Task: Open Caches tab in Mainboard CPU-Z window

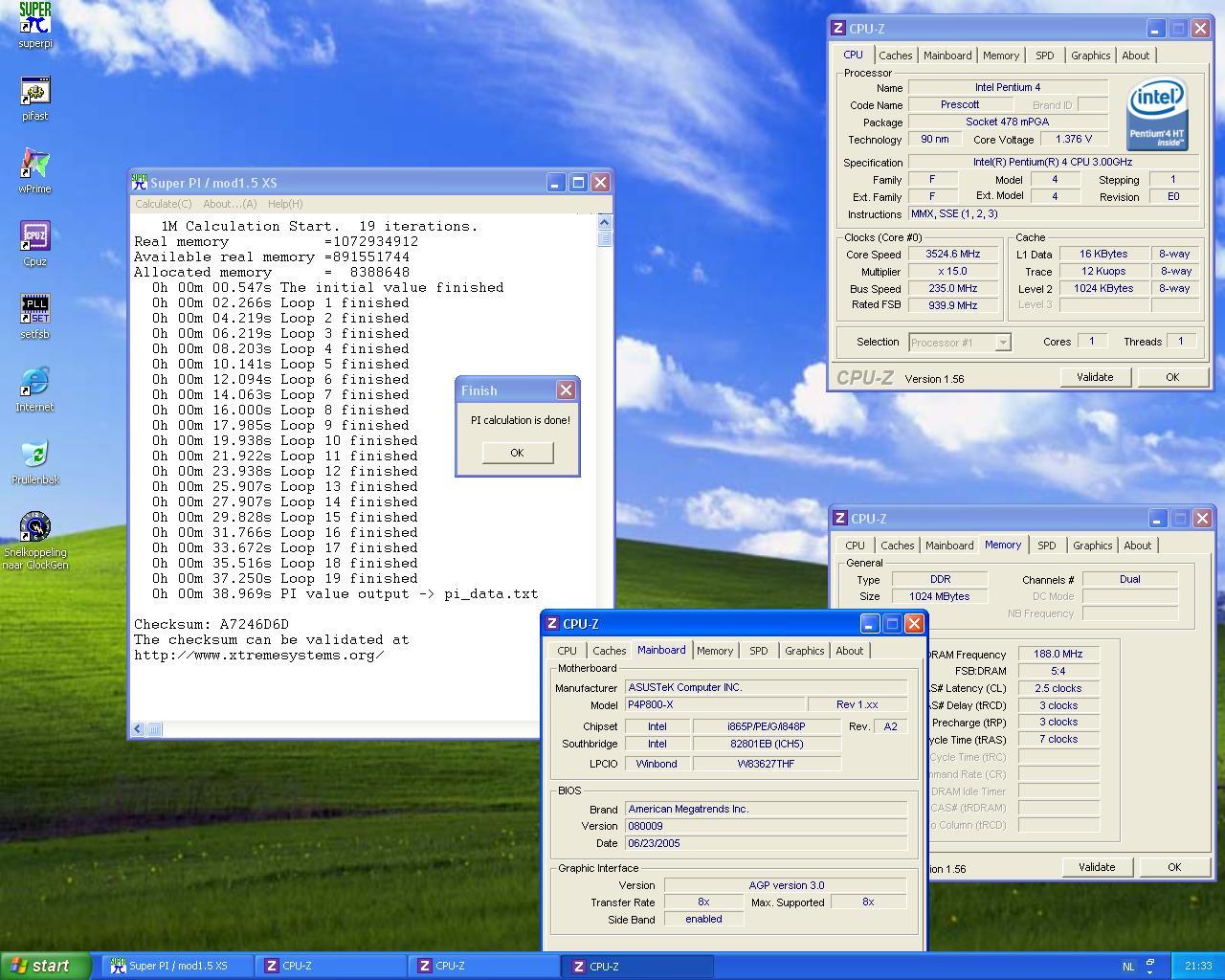Action: [610, 651]
